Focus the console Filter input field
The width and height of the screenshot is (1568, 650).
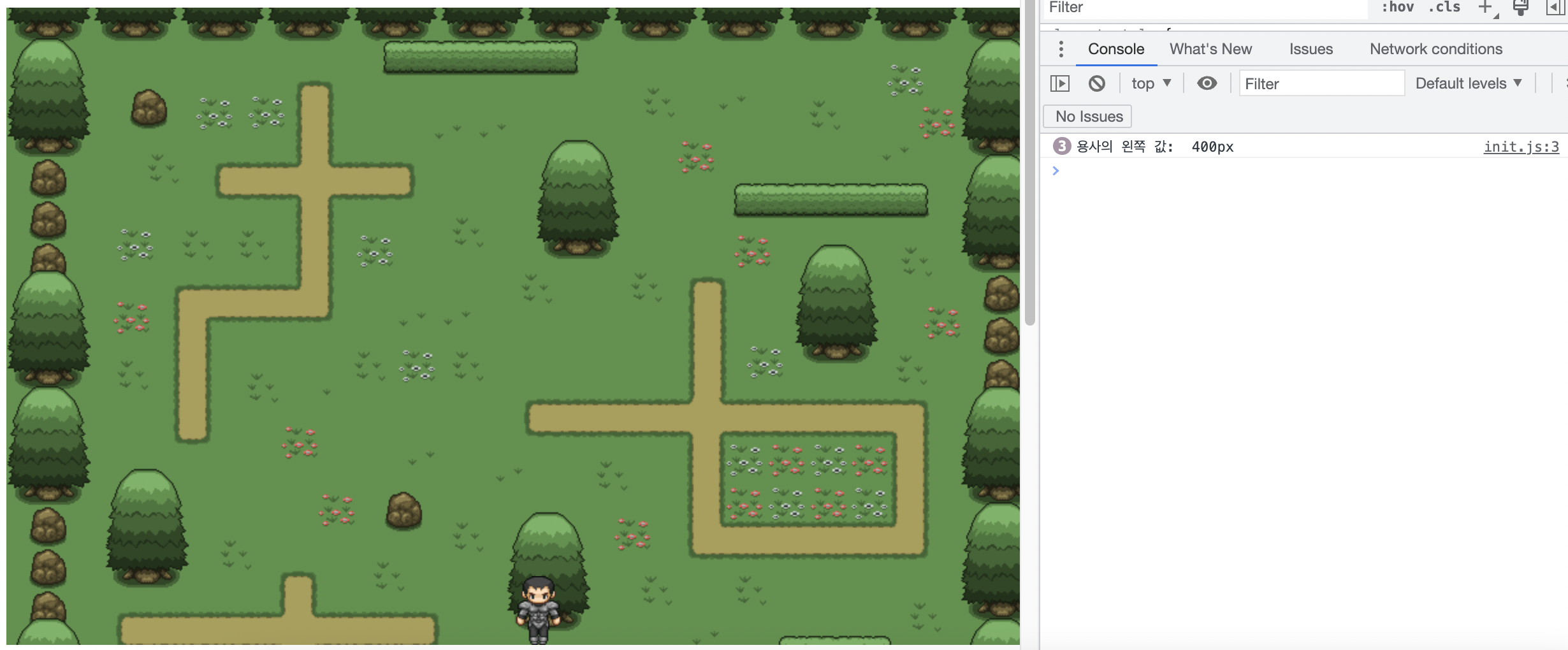coord(1321,83)
